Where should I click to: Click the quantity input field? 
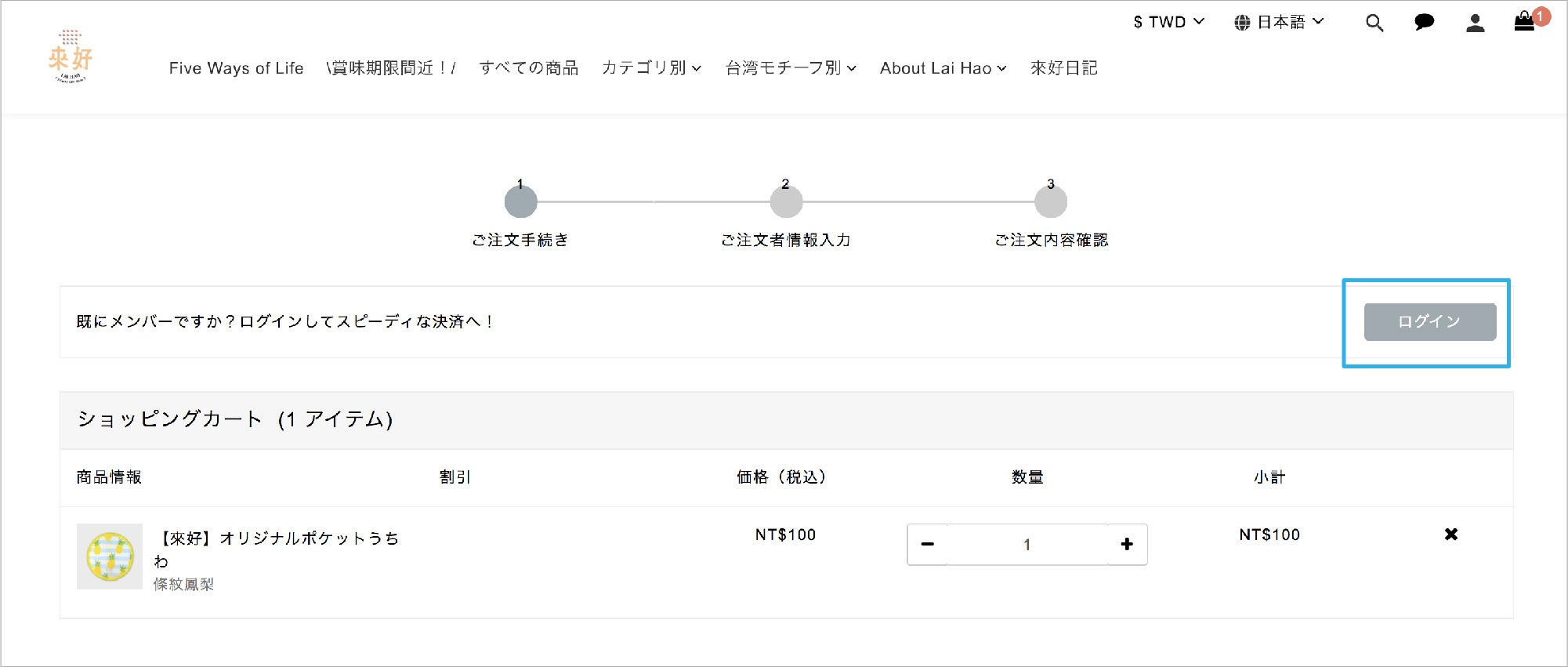tap(1027, 544)
